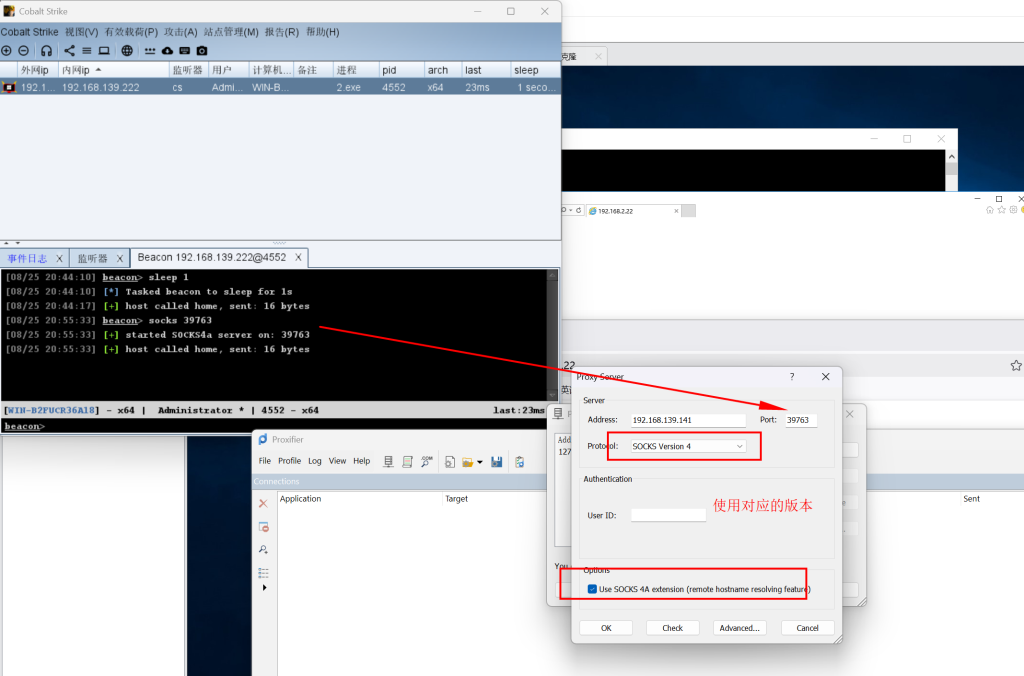Open web log via the globe icon

click(x=127, y=50)
